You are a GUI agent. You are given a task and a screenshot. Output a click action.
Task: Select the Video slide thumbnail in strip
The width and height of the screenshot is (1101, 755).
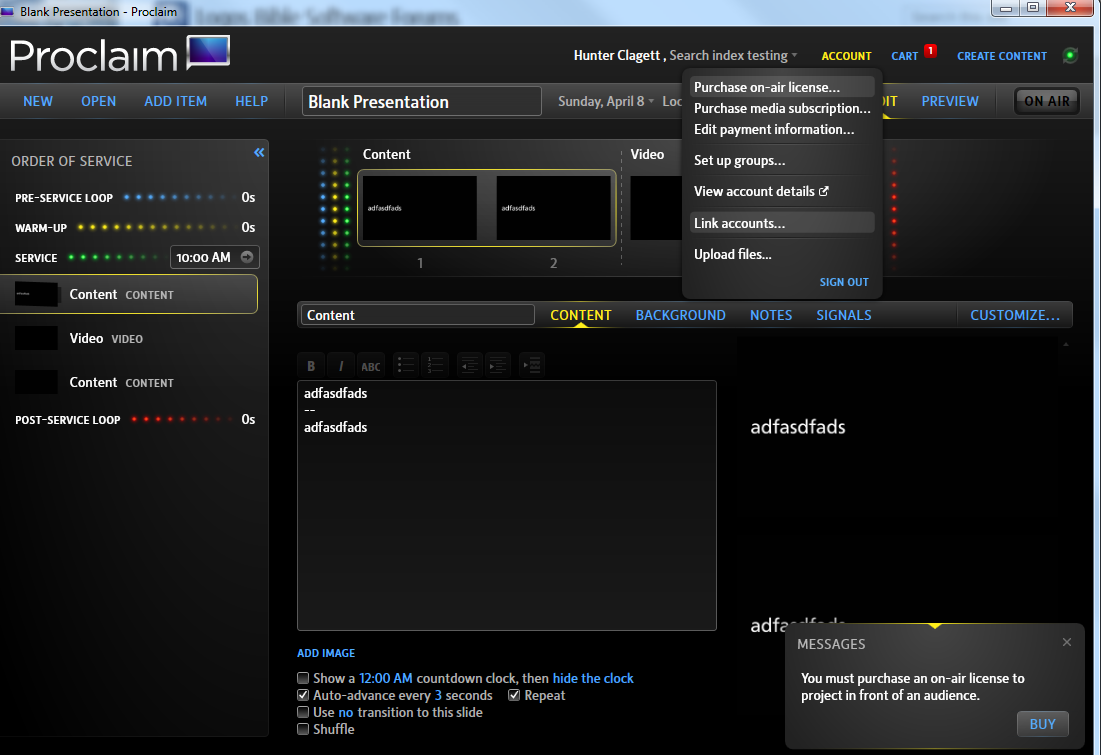click(656, 208)
